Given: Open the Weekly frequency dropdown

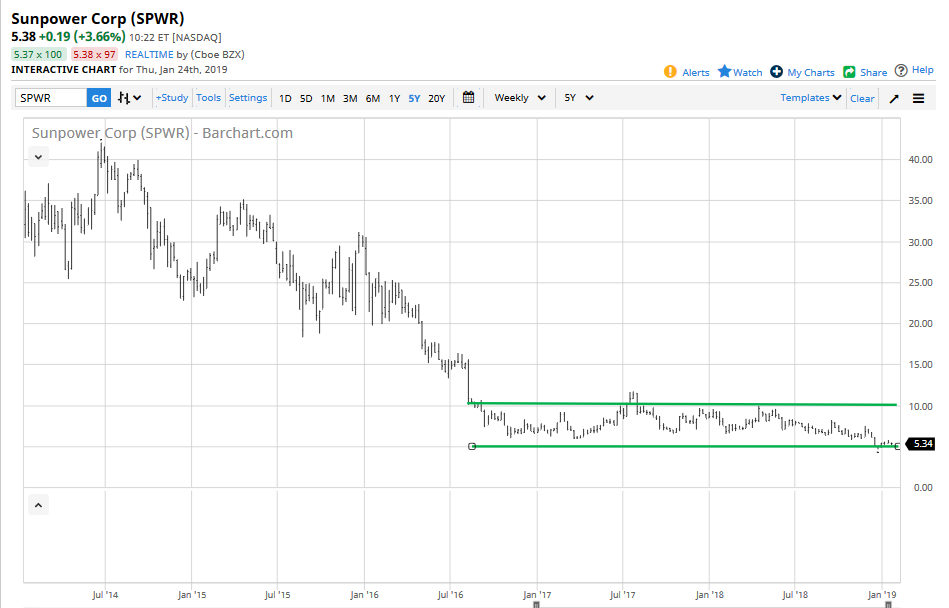Looking at the screenshot, I should tap(520, 97).
